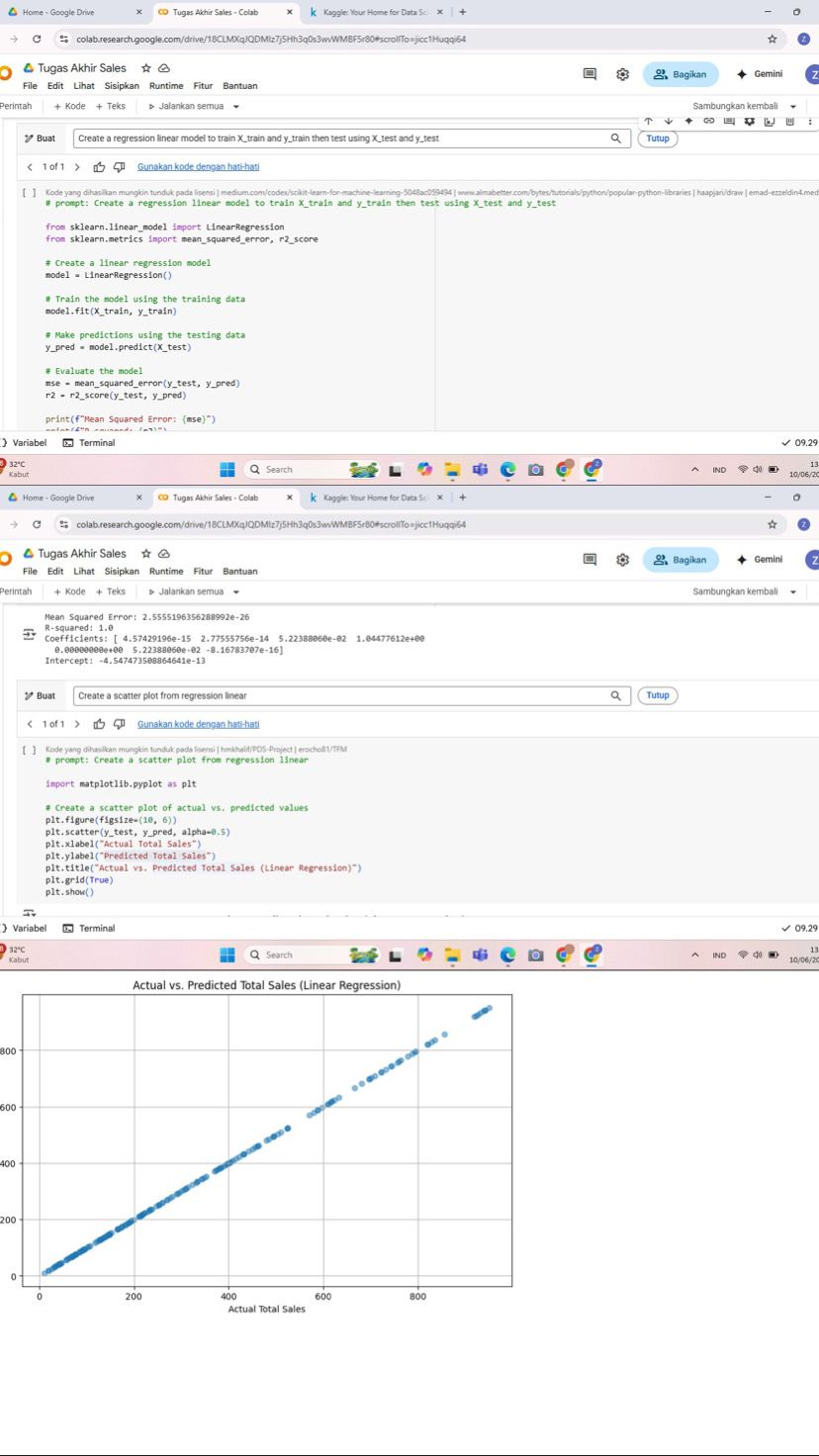Screen dimensions: 819x1456
Task: Open the 'Gunakan kode dengan hati-hati' link below regression prompt
Action: [x=198, y=167]
